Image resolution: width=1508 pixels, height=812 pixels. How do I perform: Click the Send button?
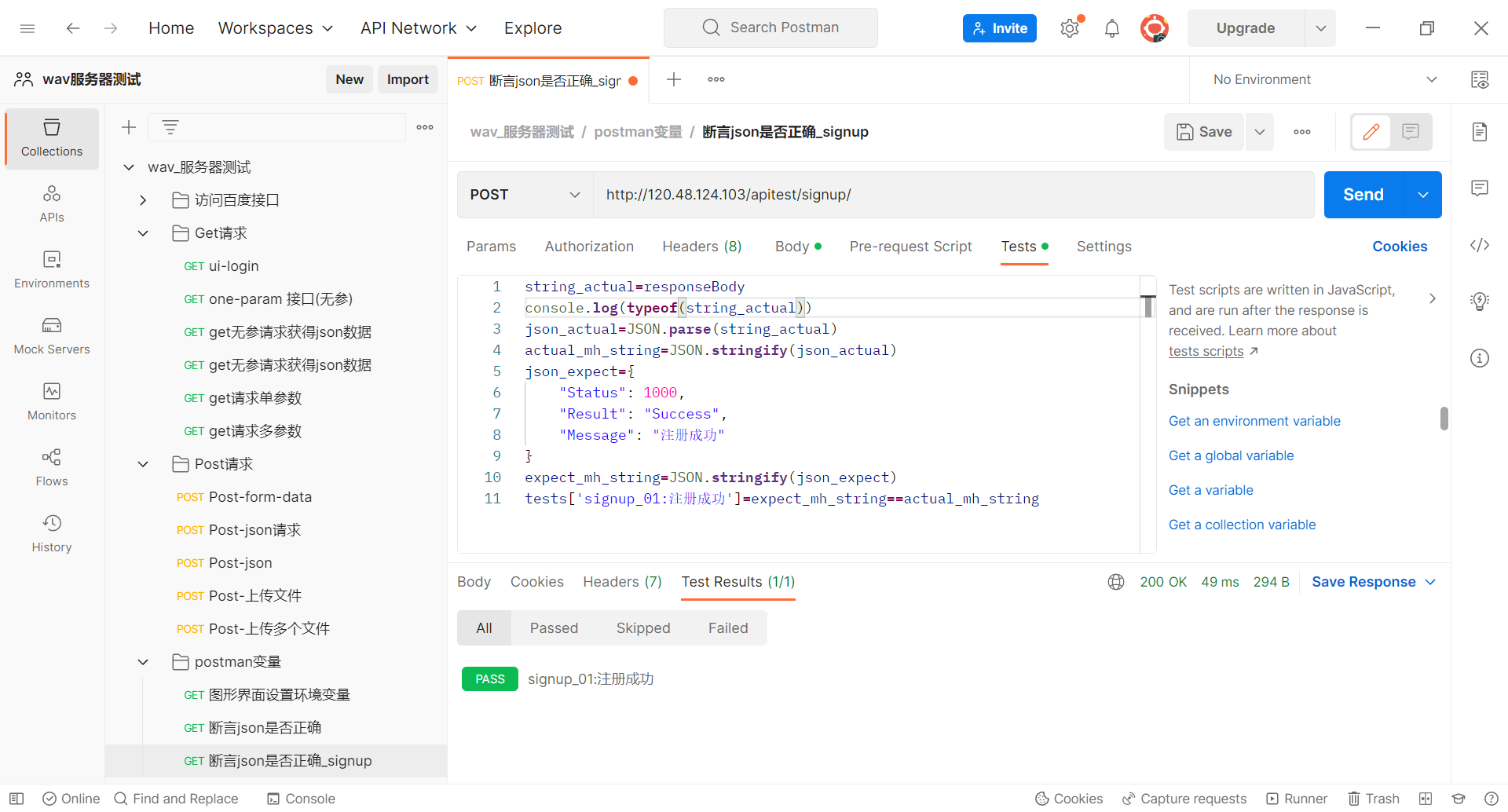pos(1363,195)
